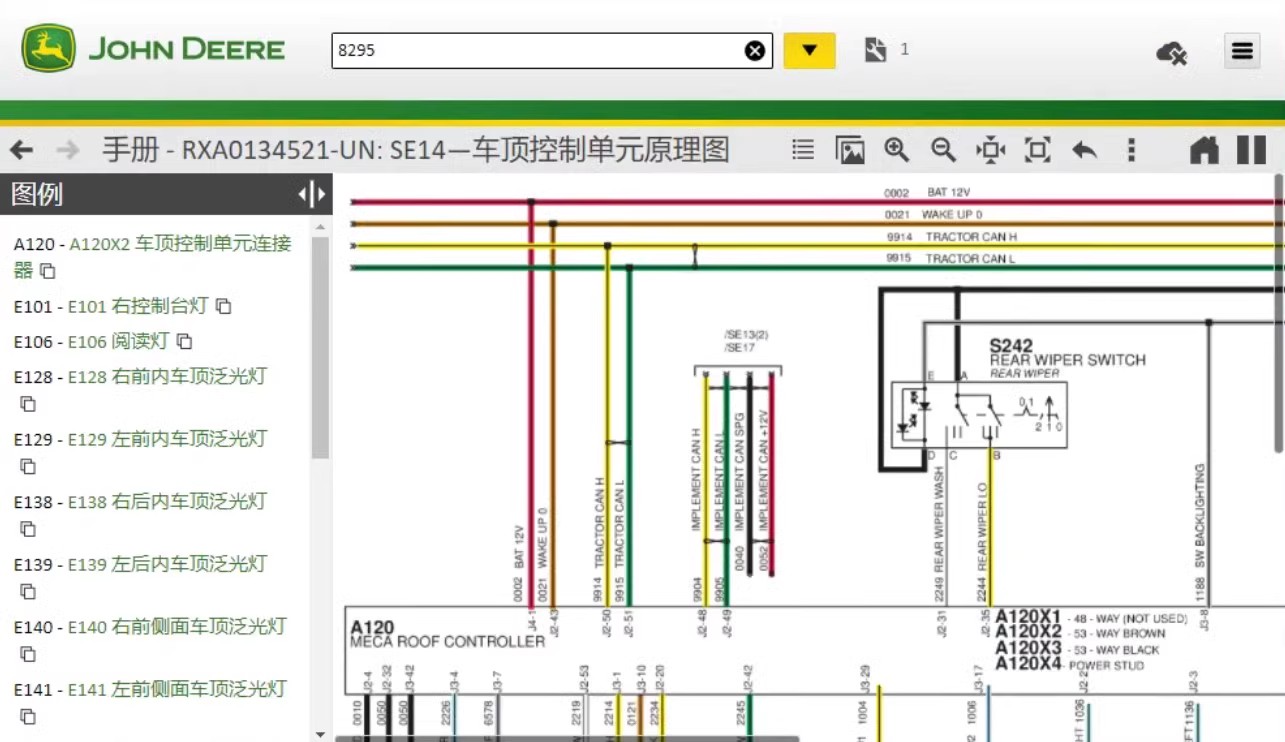Open the service tools icon showing 1
Viewport: 1285px width, 742px height.
click(x=876, y=50)
